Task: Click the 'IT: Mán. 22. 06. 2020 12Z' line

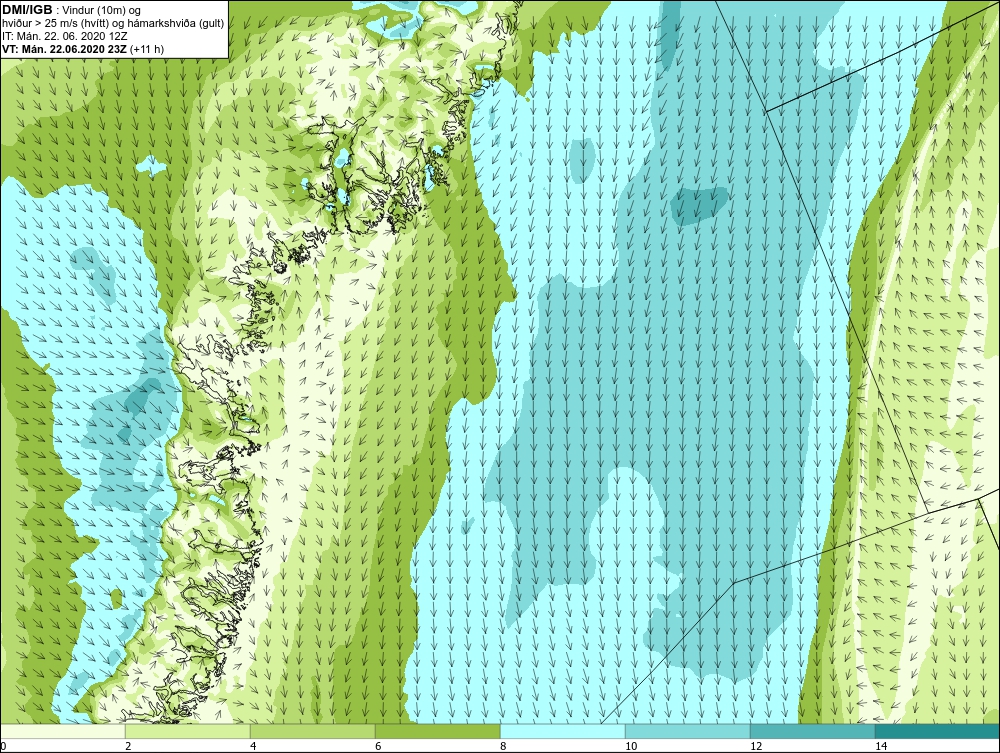Action: pyautogui.click(x=65, y=36)
